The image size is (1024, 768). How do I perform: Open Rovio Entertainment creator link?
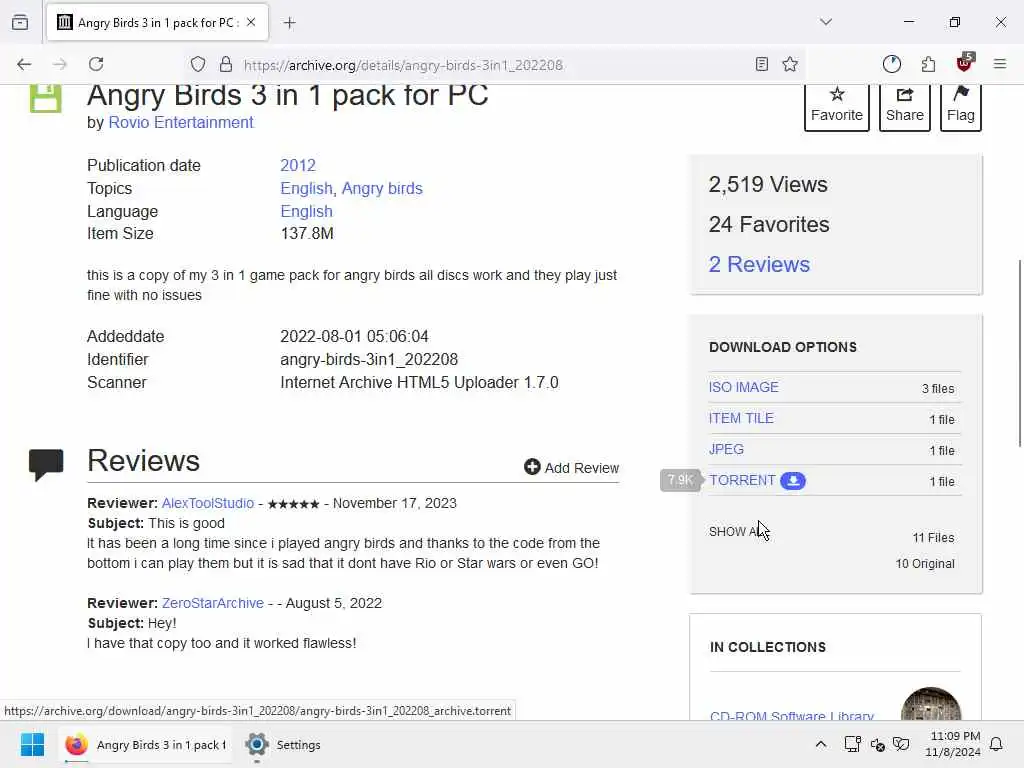[181, 122]
